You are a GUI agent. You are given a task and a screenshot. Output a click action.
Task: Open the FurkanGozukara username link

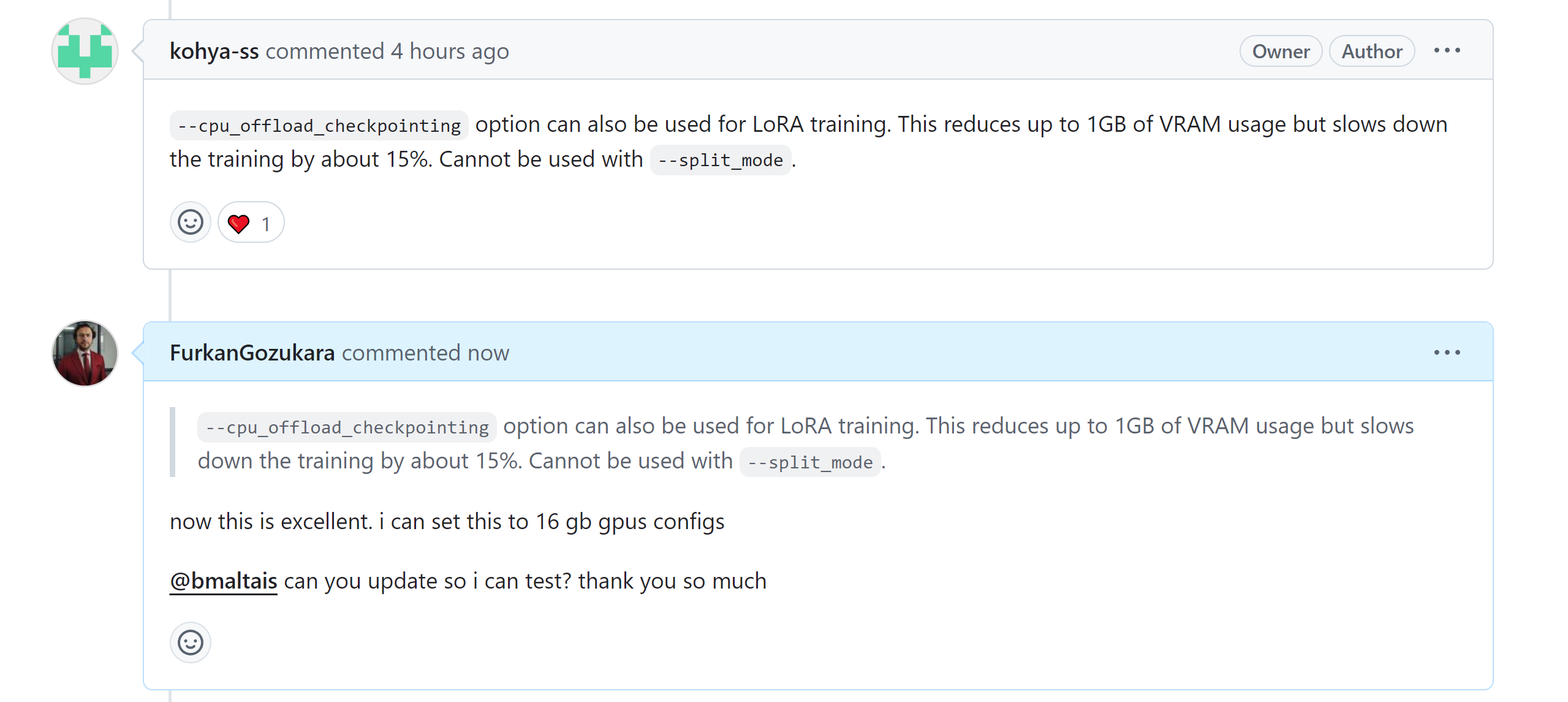(x=252, y=353)
